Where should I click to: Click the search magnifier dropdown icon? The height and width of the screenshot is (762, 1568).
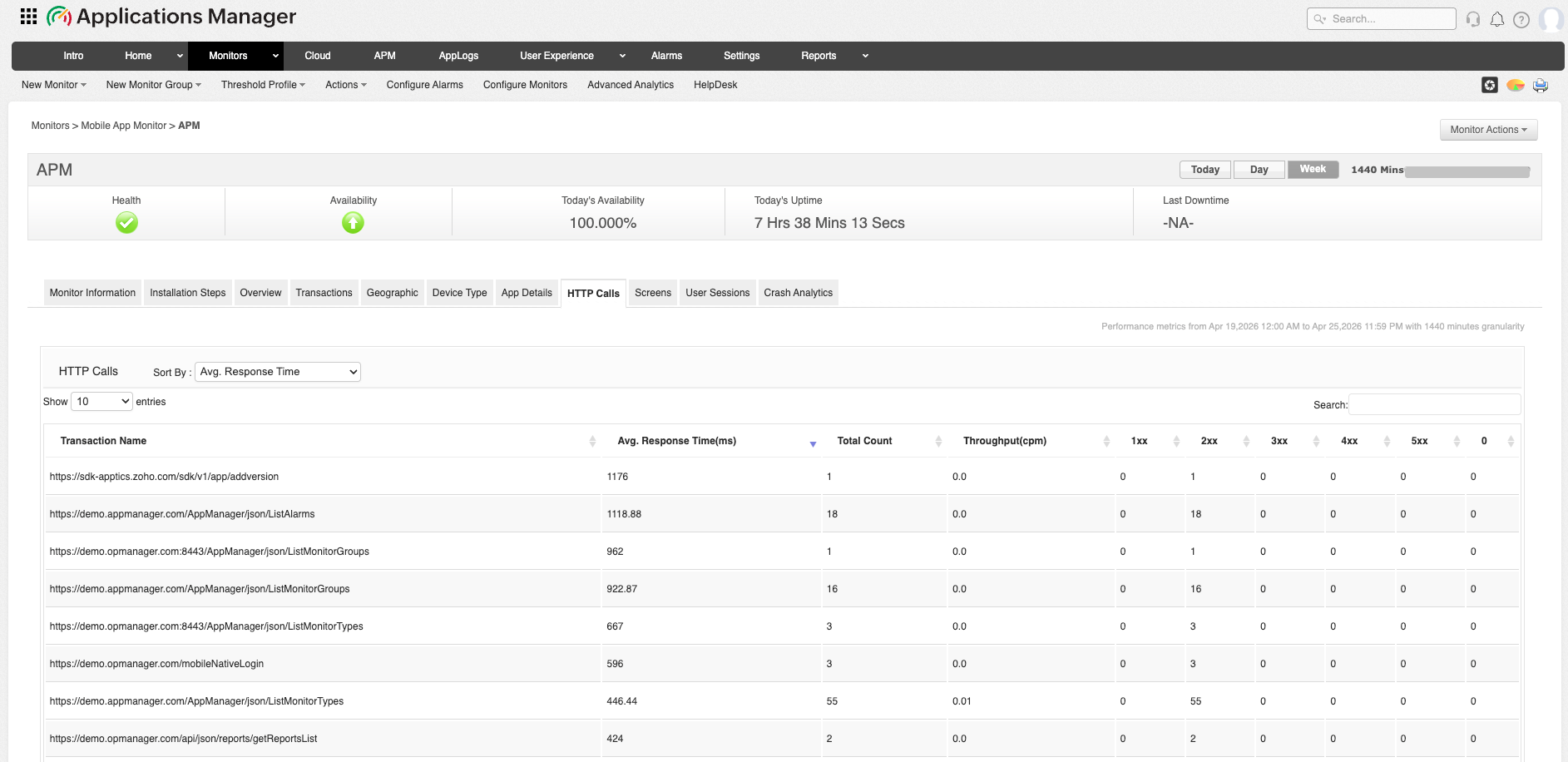[1320, 19]
